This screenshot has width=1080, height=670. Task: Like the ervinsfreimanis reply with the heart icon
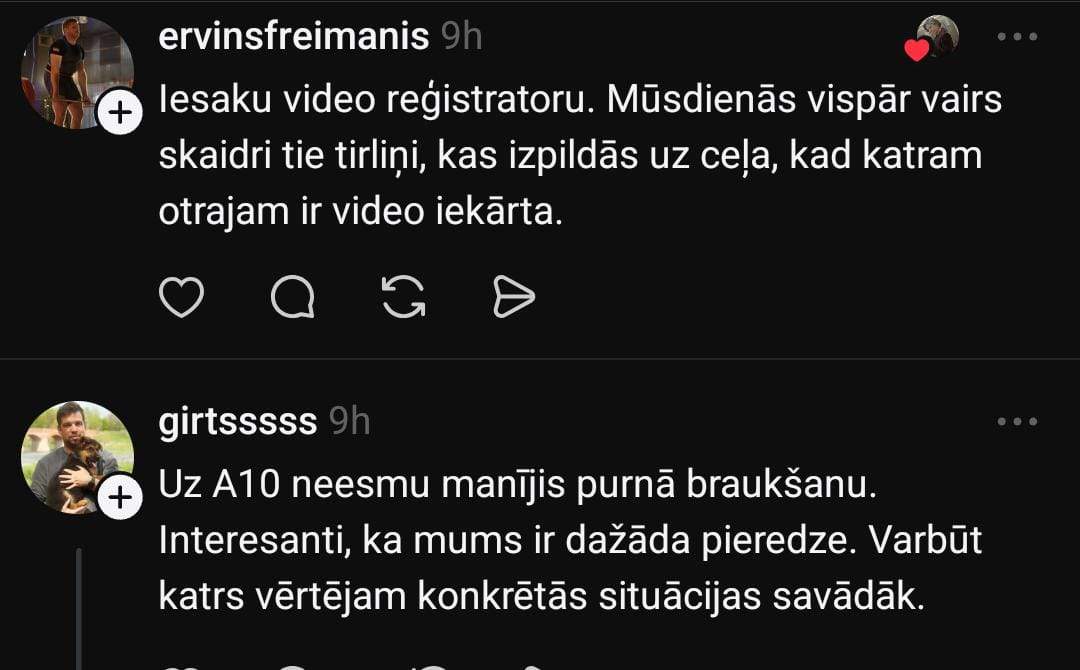(182, 297)
